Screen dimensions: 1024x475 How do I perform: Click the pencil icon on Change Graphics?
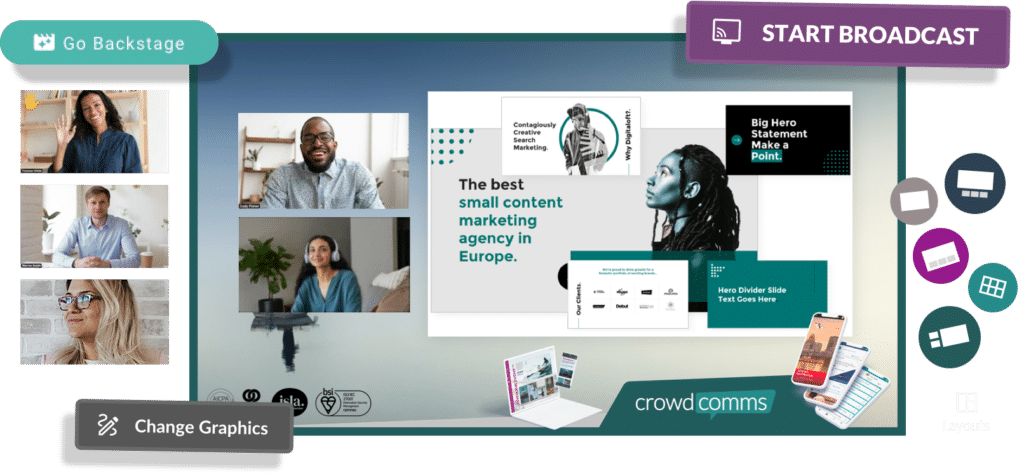click(x=107, y=427)
